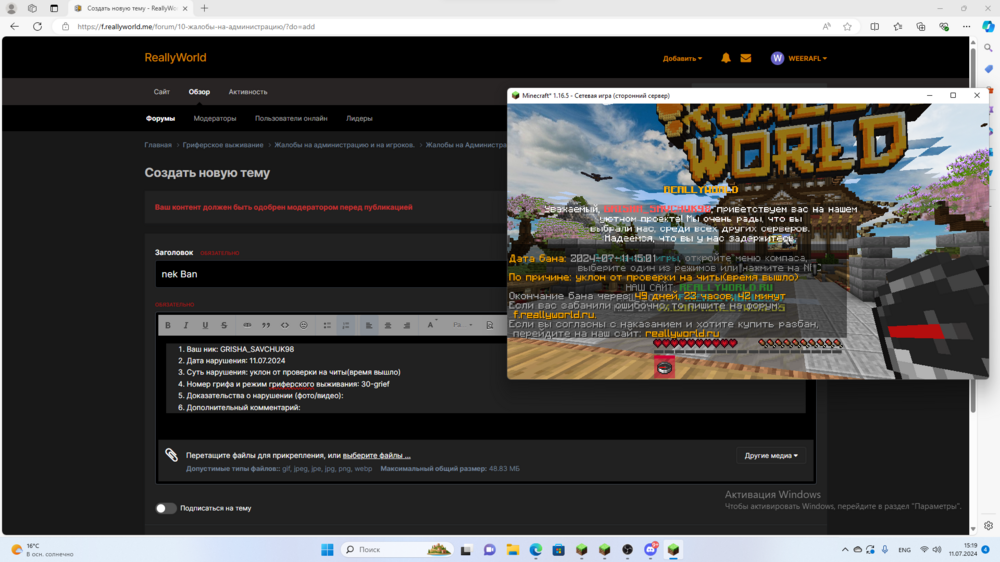Image resolution: width=1000 pixels, height=562 pixels.
Task: Toggle the subscribe to topic switch
Action: point(165,508)
